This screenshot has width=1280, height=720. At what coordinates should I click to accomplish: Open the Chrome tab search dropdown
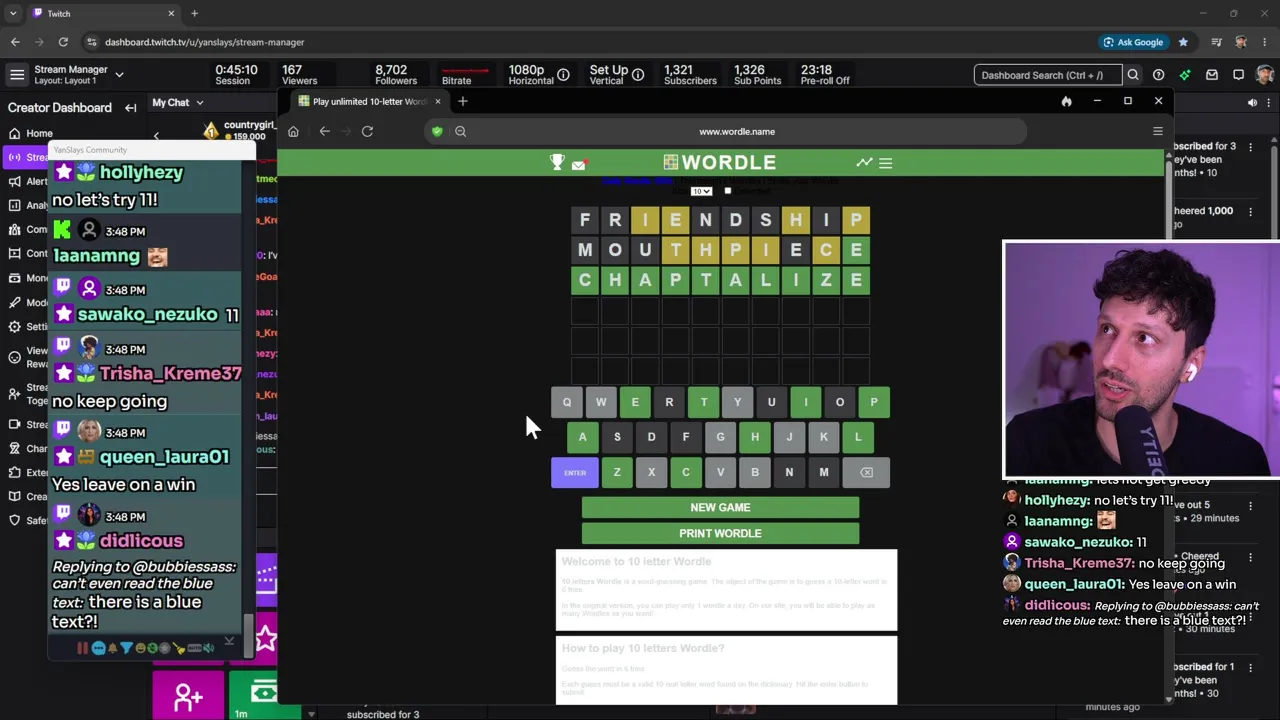pyautogui.click(x=13, y=13)
